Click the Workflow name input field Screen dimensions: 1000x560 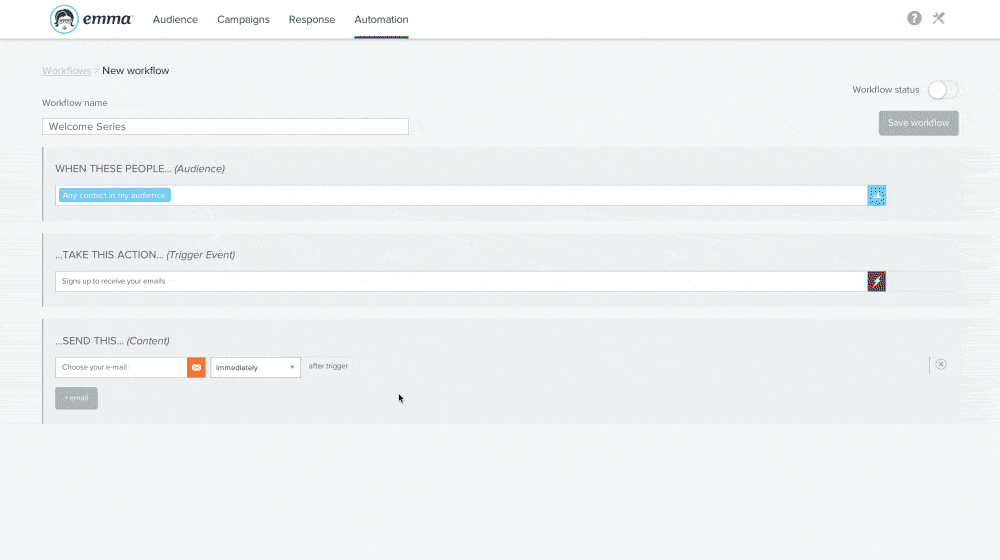[225, 126]
